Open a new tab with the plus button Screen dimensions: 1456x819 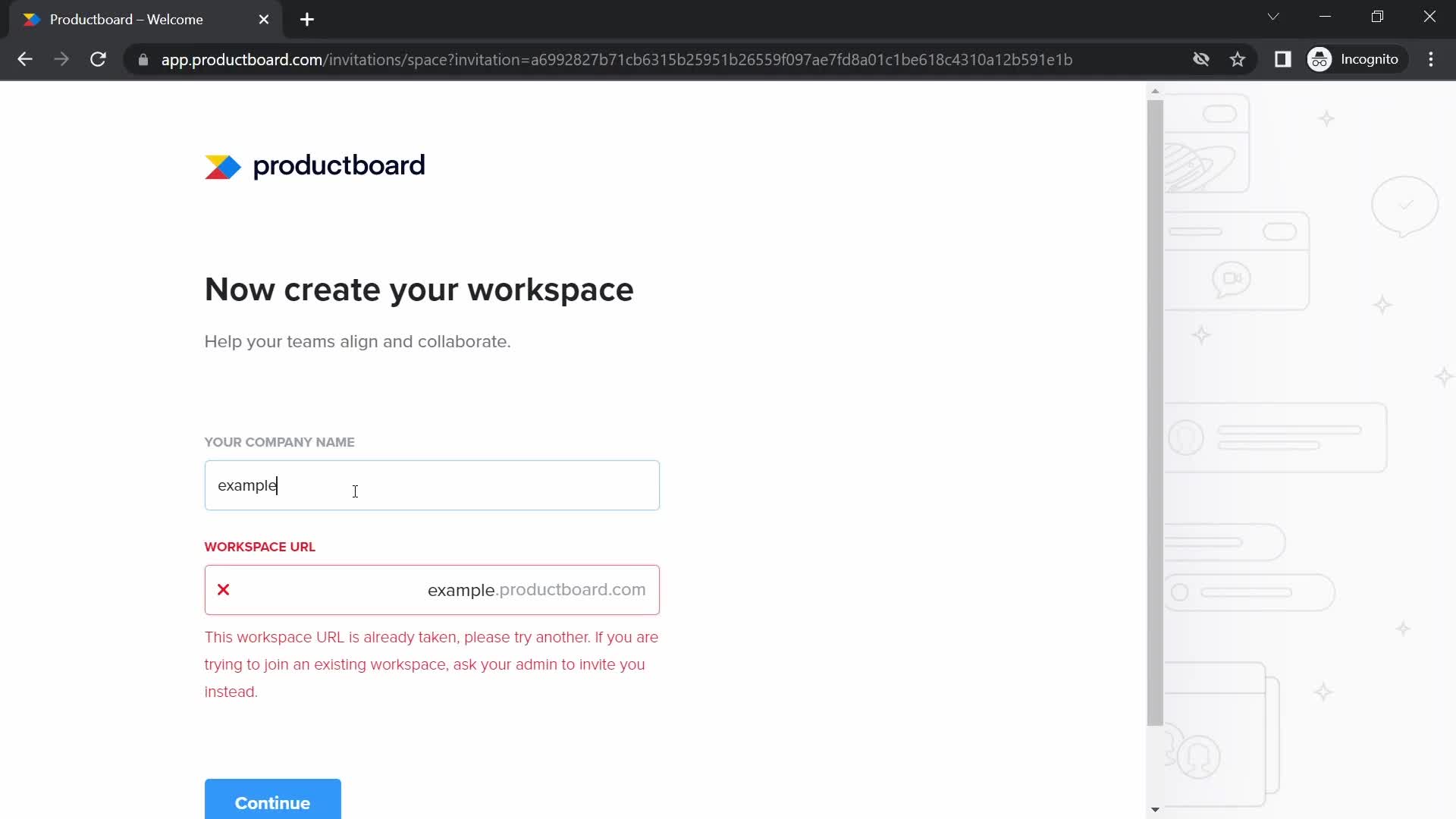(307, 20)
